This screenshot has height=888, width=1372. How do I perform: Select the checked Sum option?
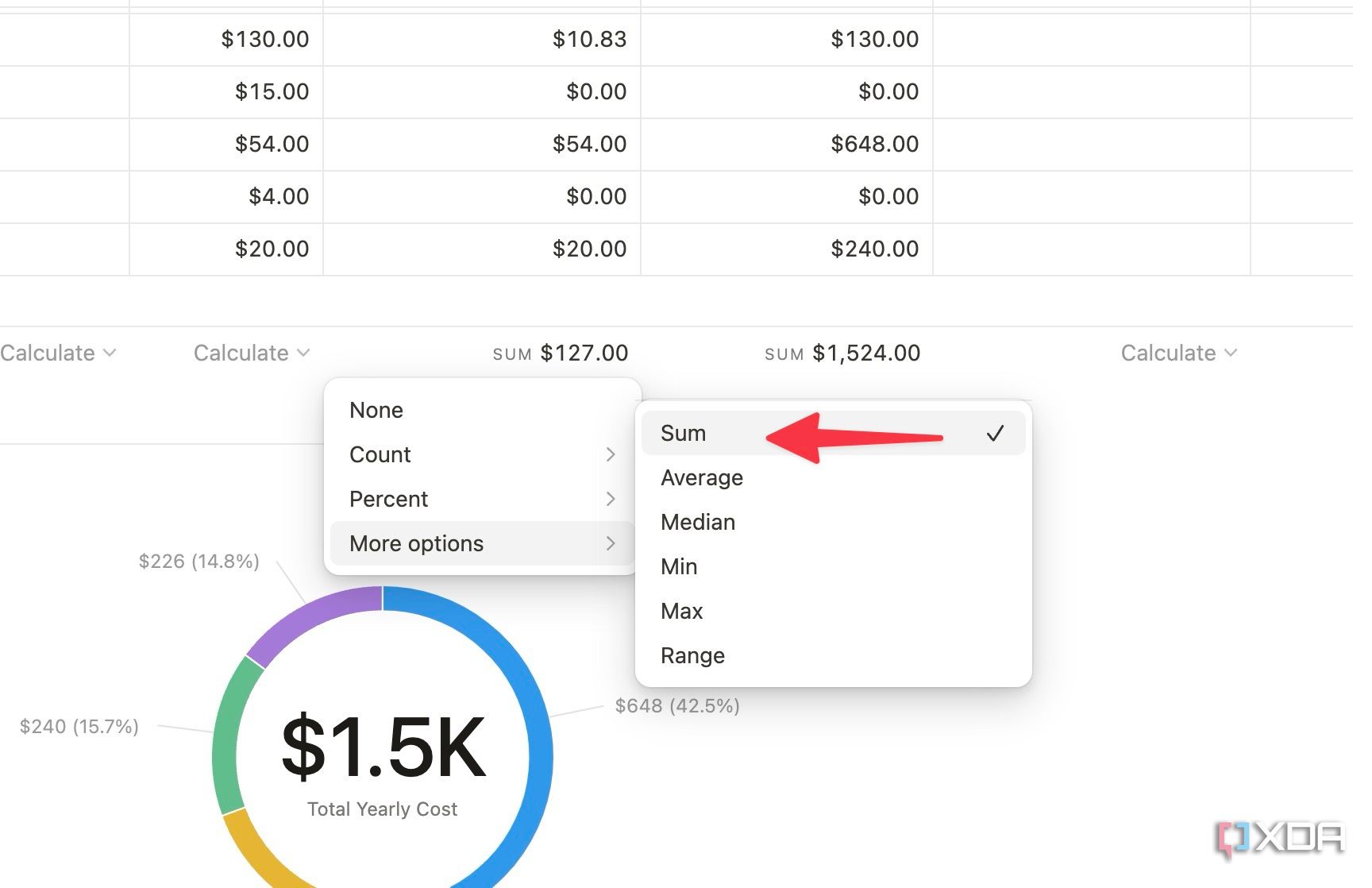coord(683,433)
